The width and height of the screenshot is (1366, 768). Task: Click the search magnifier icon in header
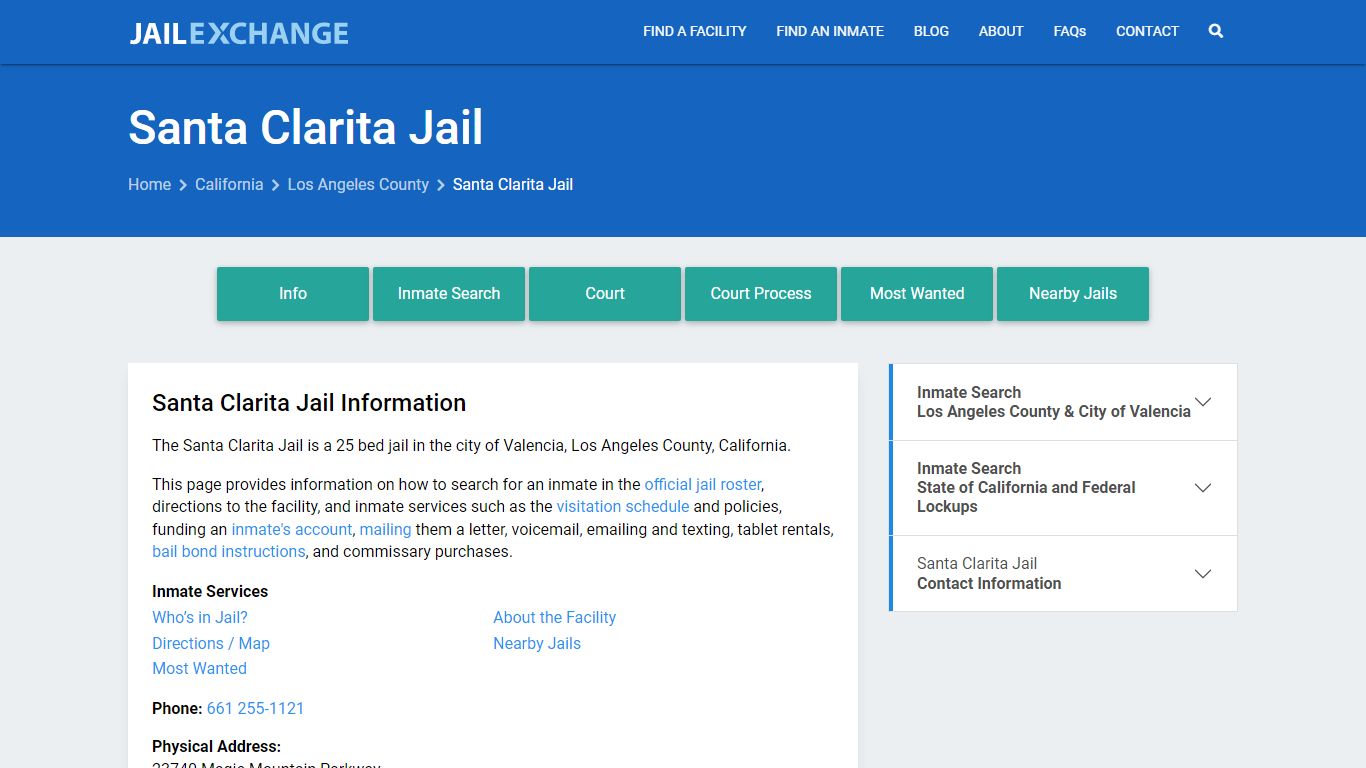[x=1215, y=31]
